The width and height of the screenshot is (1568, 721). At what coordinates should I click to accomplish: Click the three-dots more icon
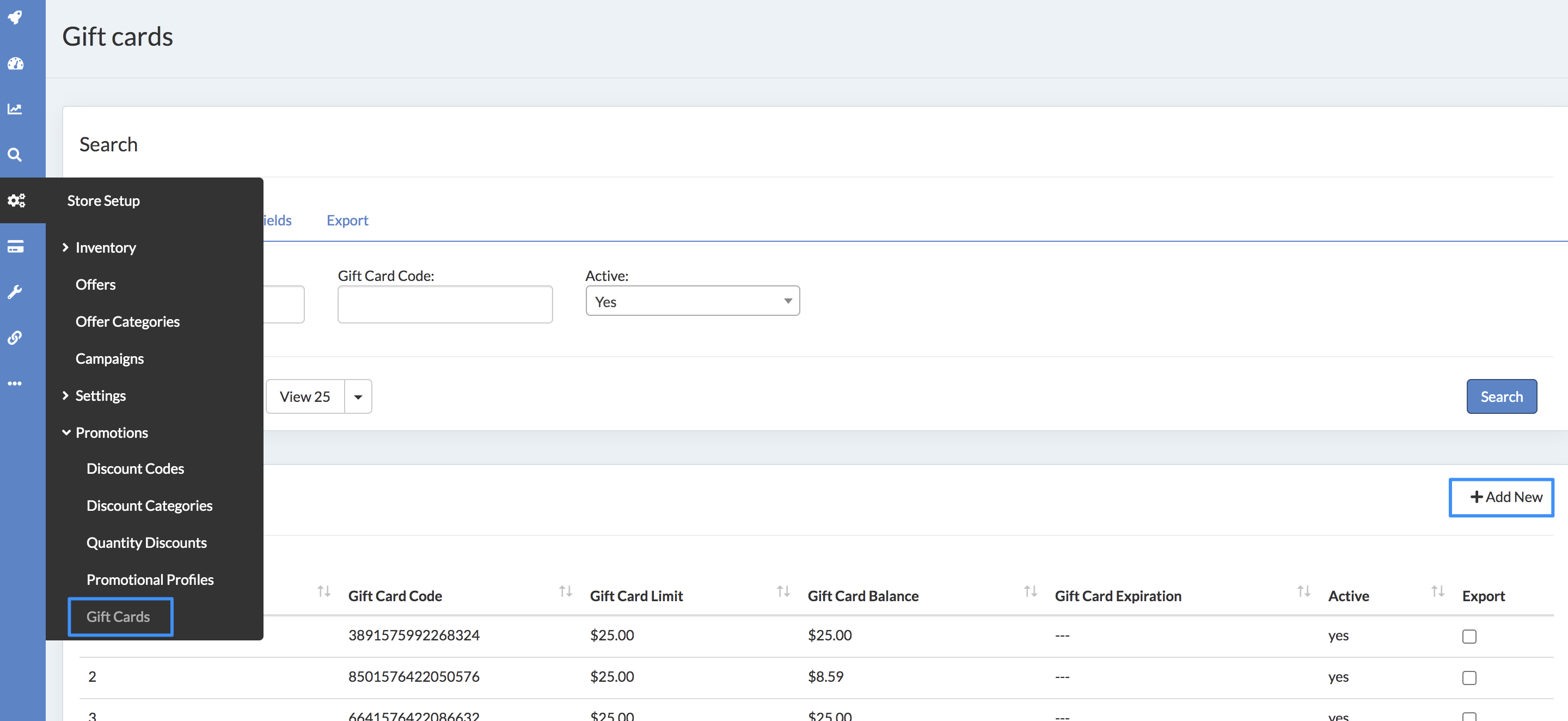[16, 383]
